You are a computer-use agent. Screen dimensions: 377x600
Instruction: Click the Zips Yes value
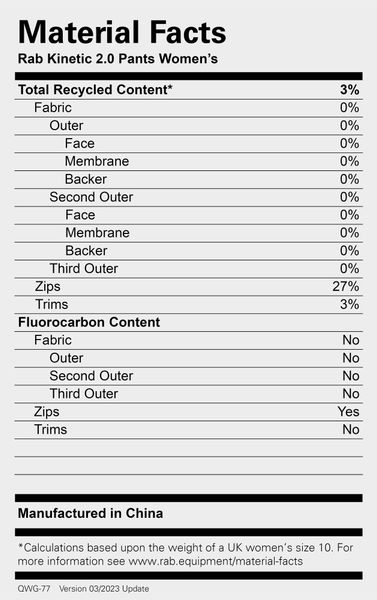(x=348, y=412)
